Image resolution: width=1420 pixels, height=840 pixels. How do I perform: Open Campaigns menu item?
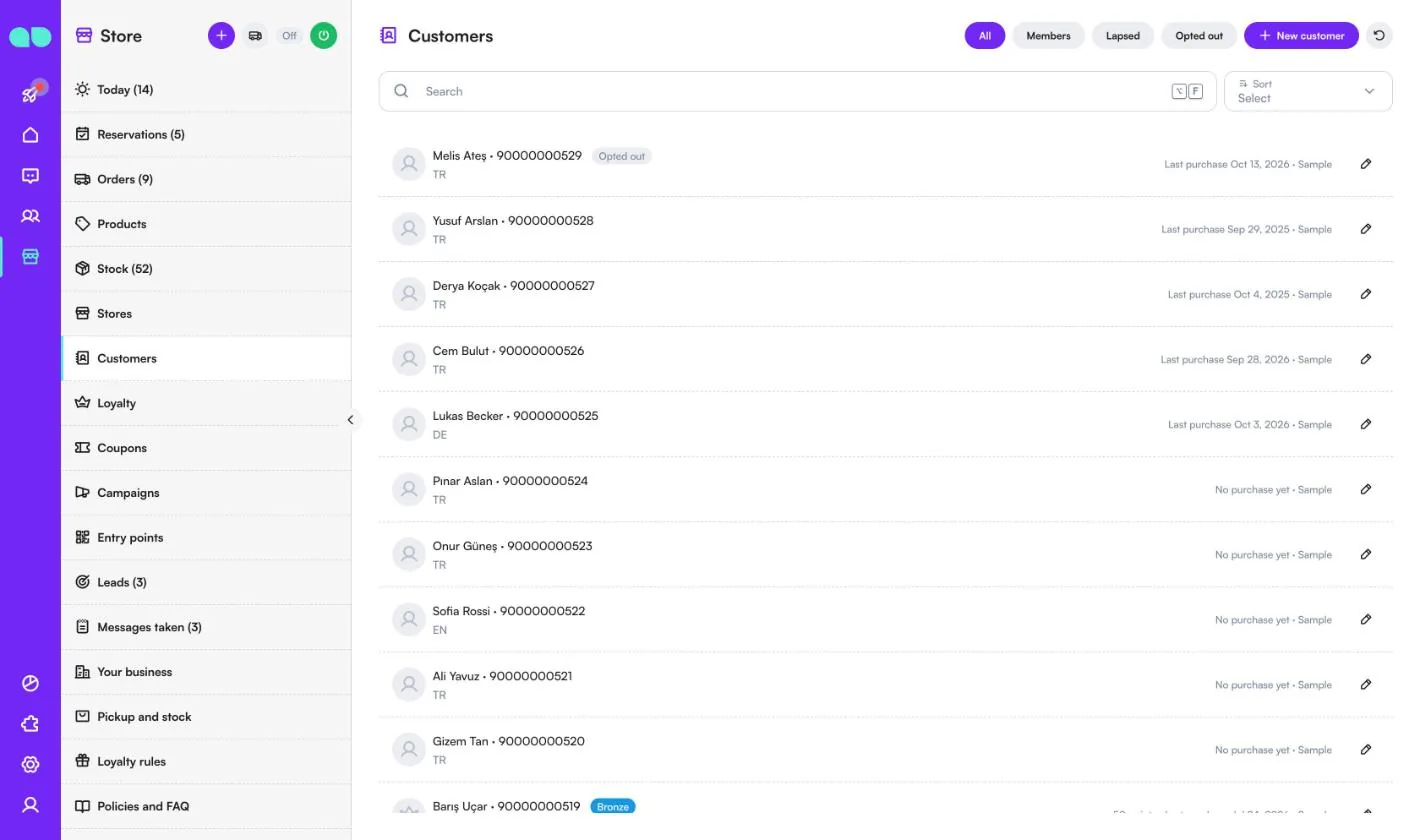[x=206, y=493]
